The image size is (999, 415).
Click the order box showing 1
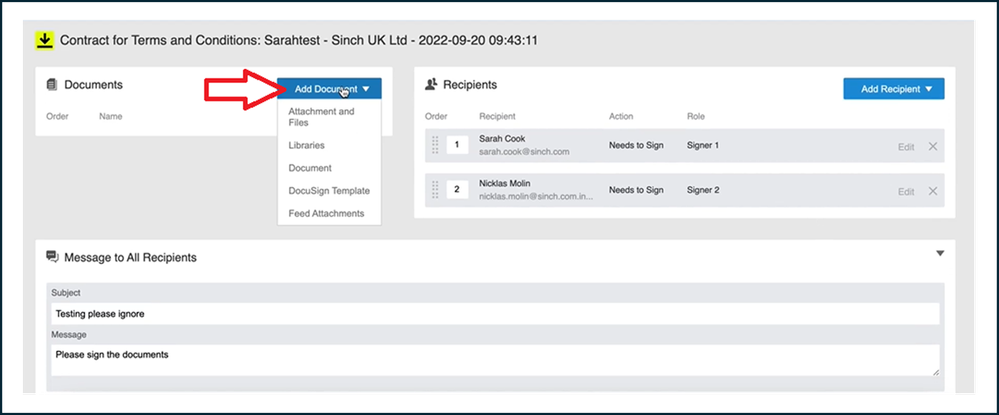[457, 145]
